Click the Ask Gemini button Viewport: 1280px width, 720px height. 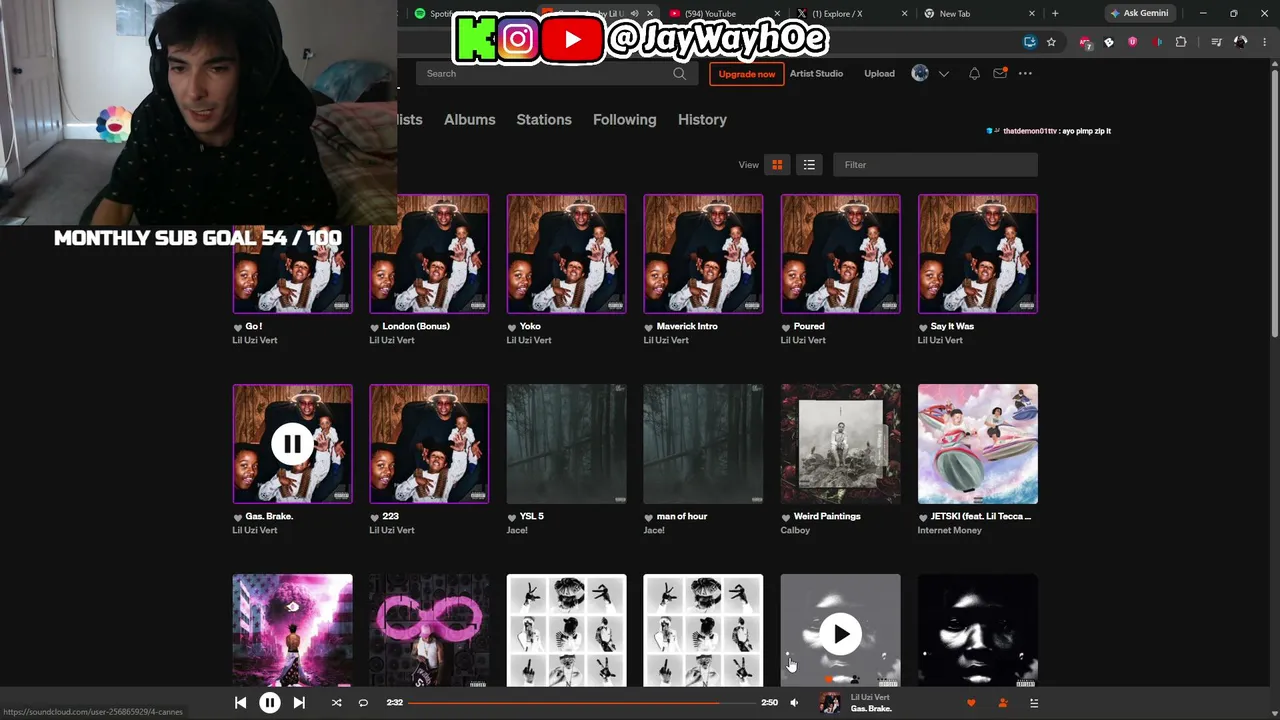point(1139,14)
